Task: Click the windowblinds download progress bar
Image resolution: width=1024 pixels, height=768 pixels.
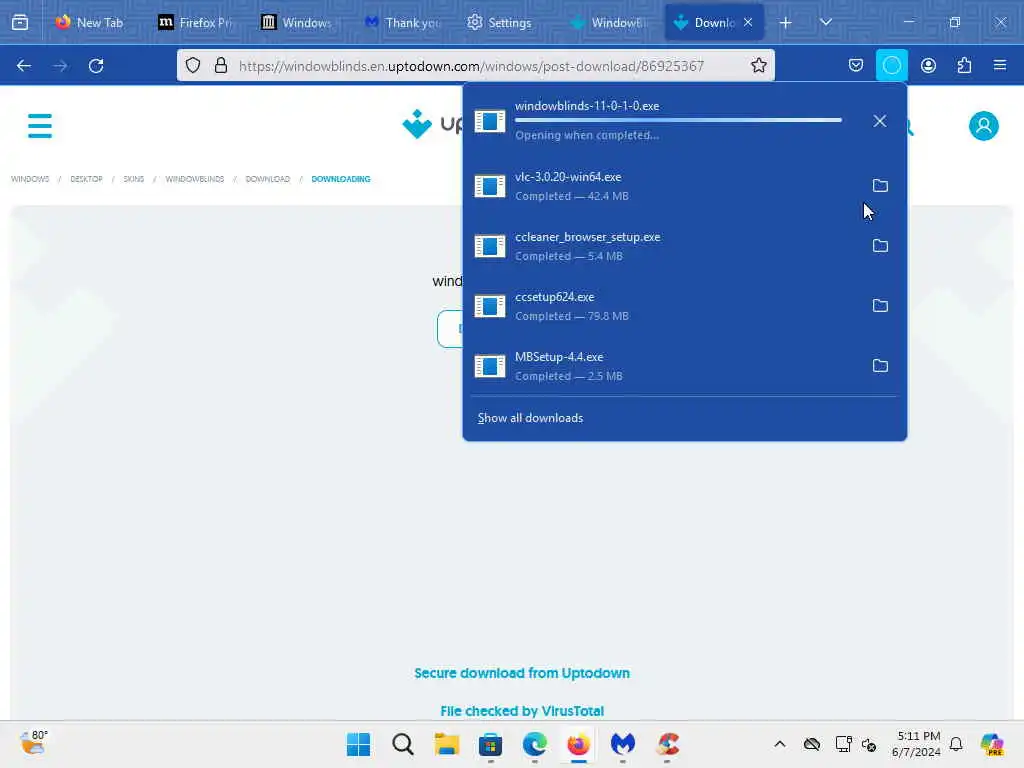Action: coord(678,120)
